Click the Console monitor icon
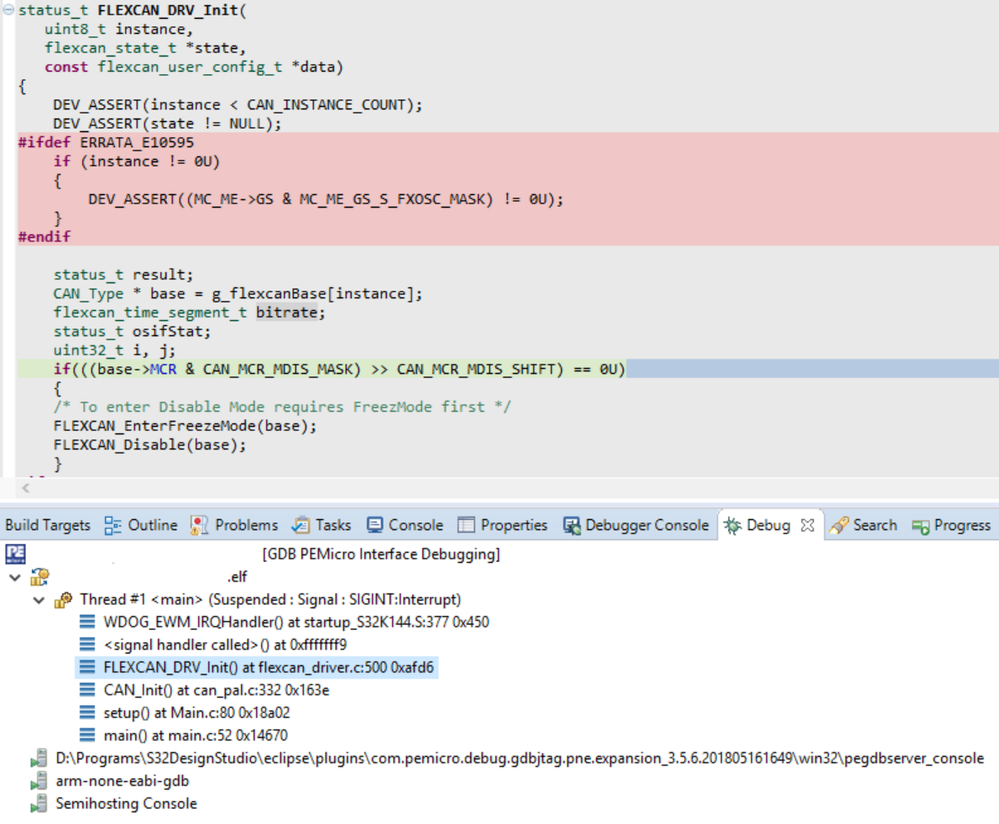999x824 pixels. [x=375, y=525]
